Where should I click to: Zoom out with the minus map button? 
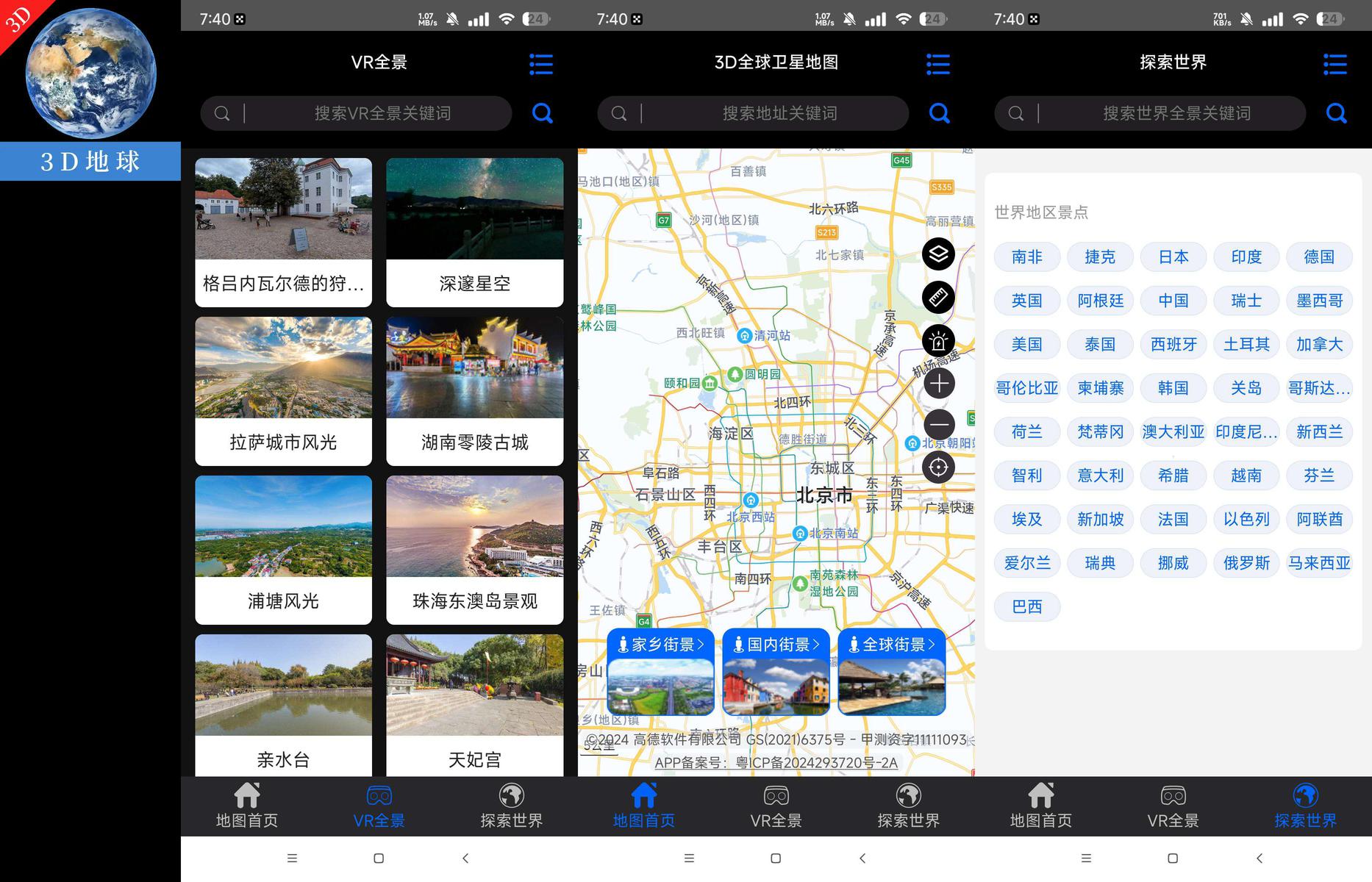tap(939, 425)
